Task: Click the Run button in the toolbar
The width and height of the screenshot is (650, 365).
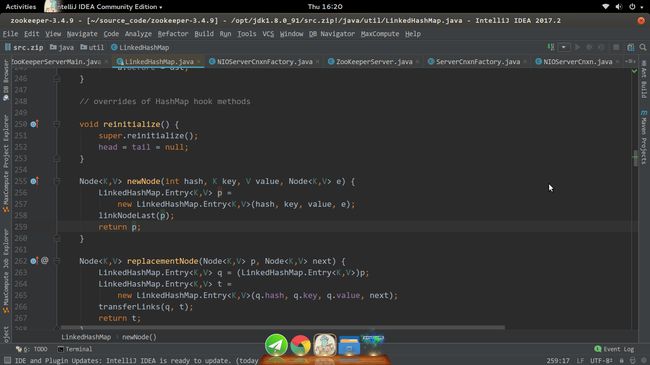Action: tap(577, 47)
